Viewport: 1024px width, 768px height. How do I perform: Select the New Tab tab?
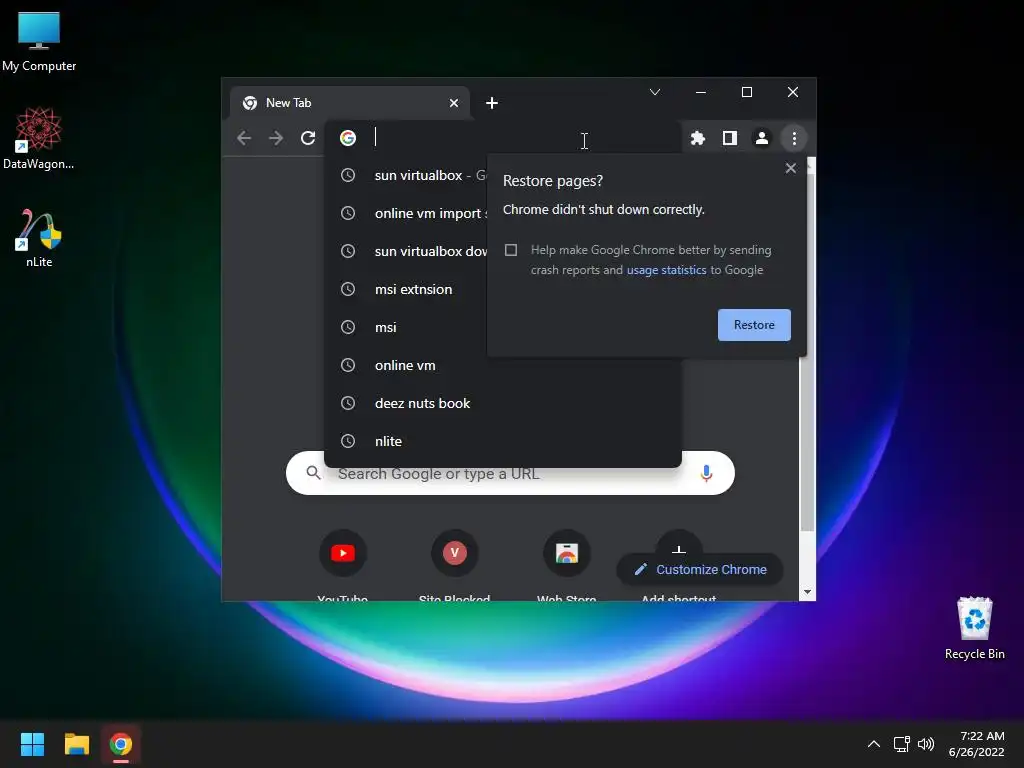tap(349, 103)
